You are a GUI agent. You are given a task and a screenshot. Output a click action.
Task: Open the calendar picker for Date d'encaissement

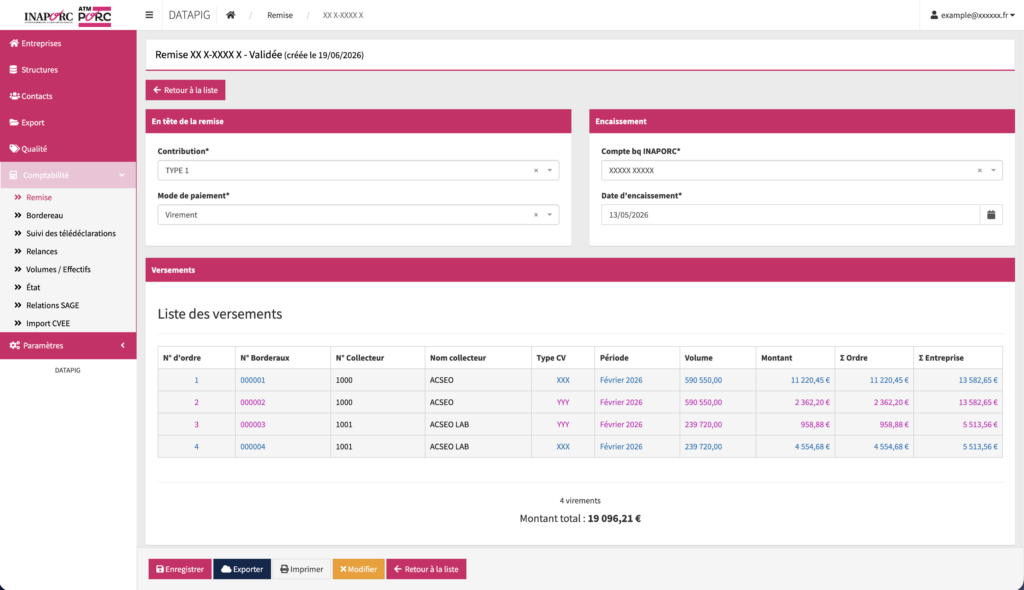[991, 214]
